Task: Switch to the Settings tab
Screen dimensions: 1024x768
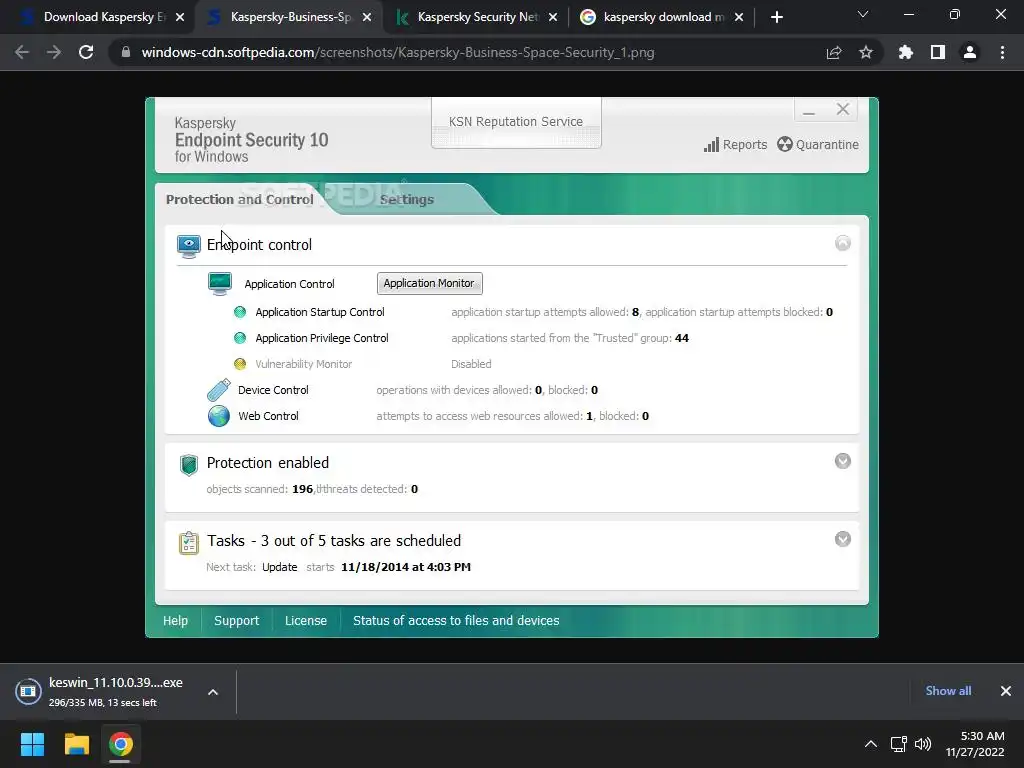Action: (407, 200)
